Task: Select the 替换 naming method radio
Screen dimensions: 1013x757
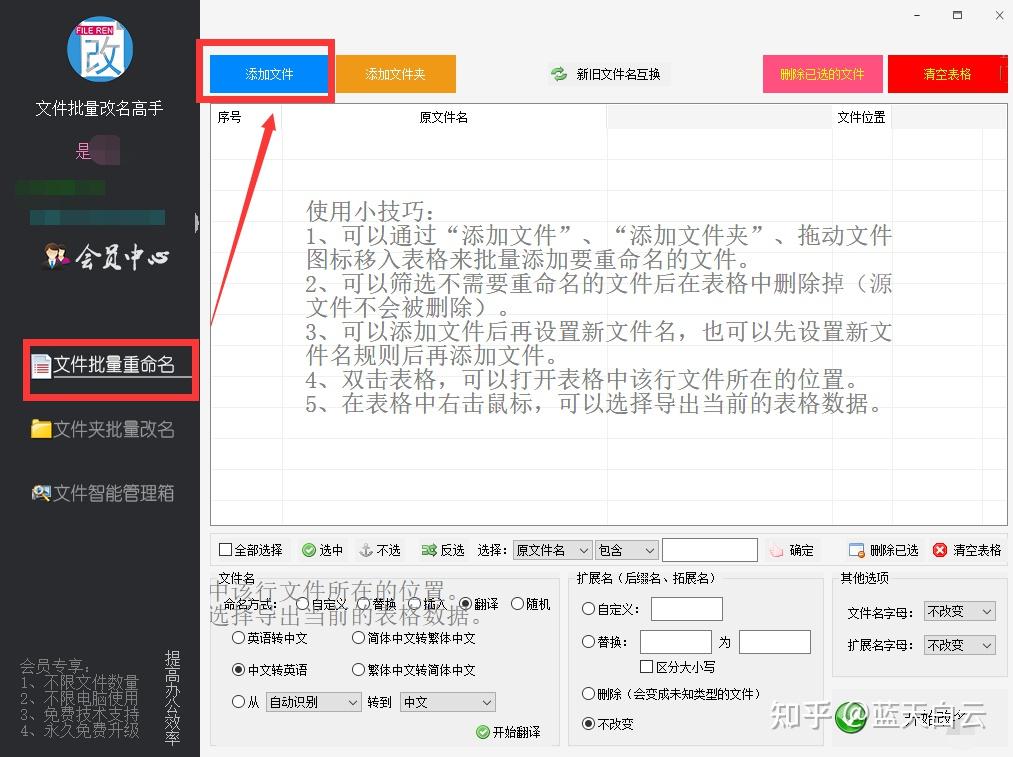Action: coord(364,604)
